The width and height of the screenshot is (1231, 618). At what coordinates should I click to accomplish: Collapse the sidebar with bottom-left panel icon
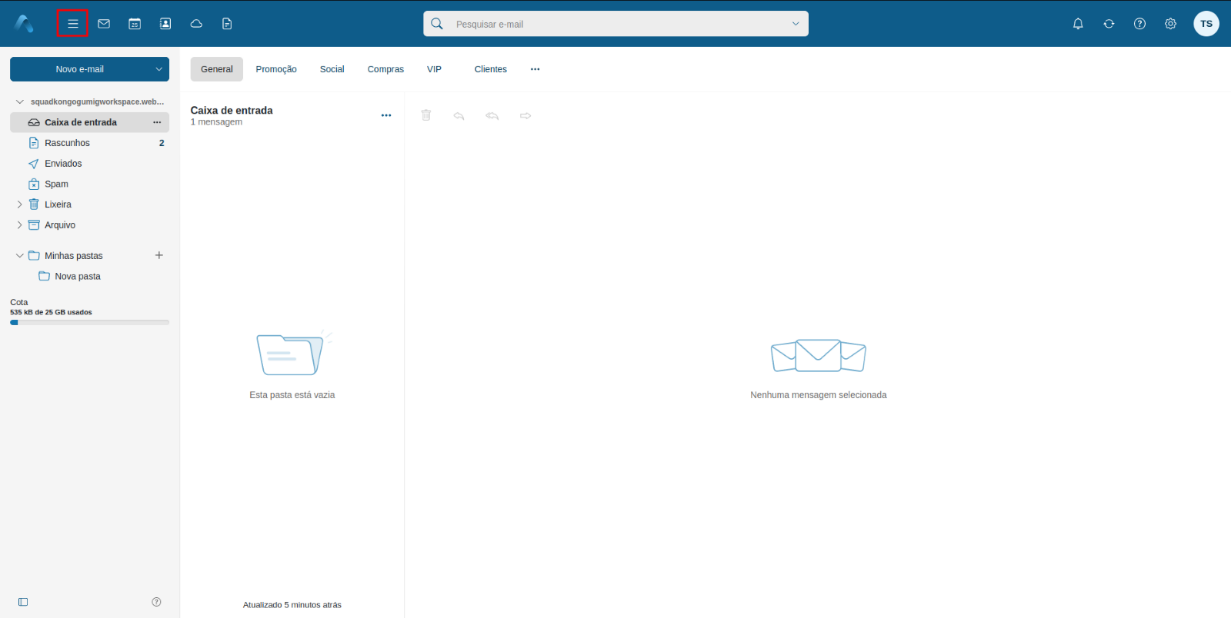(x=23, y=602)
